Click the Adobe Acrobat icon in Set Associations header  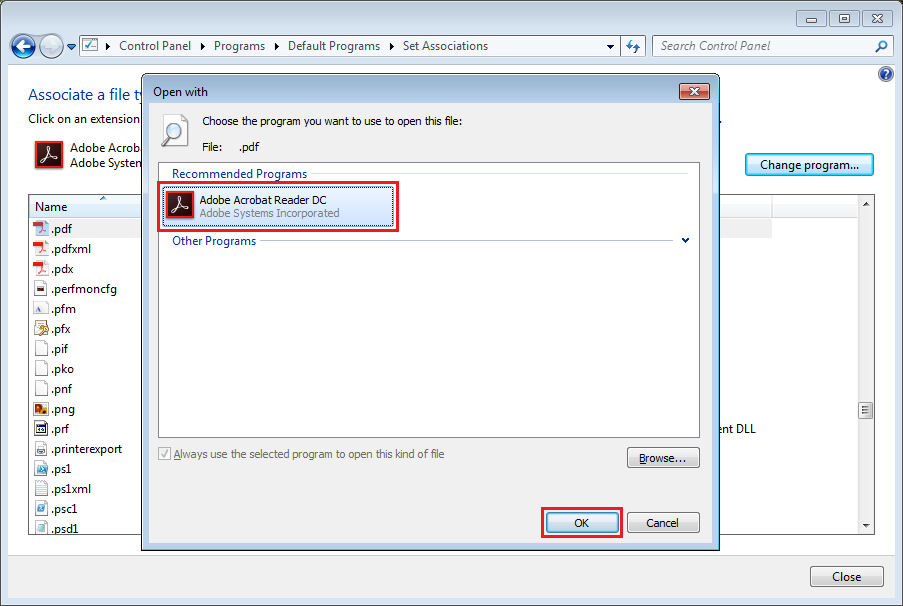[x=49, y=155]
